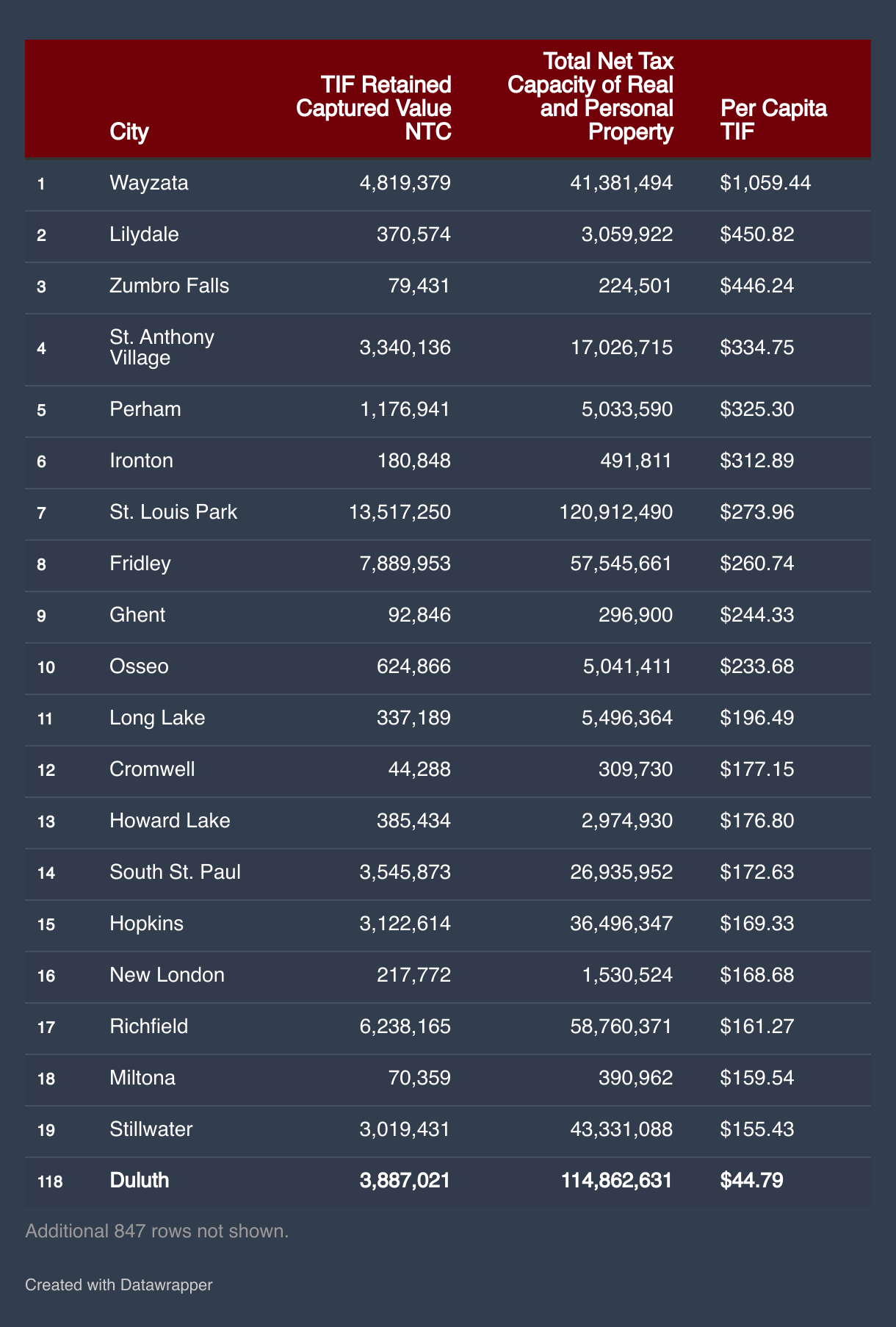Click the City column header
This screenshot has width=896, height=1327.
point(129,132)
